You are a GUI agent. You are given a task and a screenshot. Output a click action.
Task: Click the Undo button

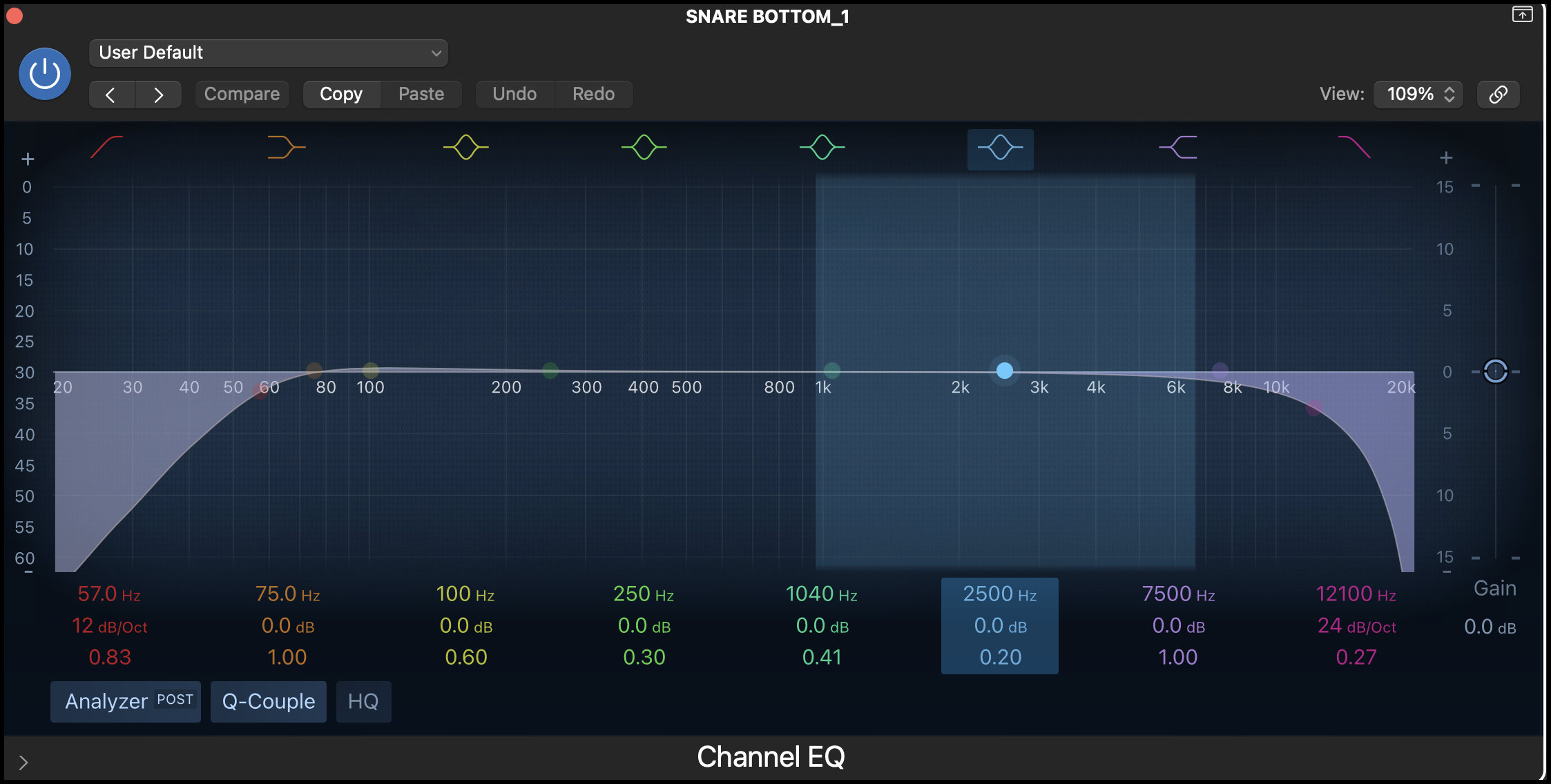pos(514,95)
